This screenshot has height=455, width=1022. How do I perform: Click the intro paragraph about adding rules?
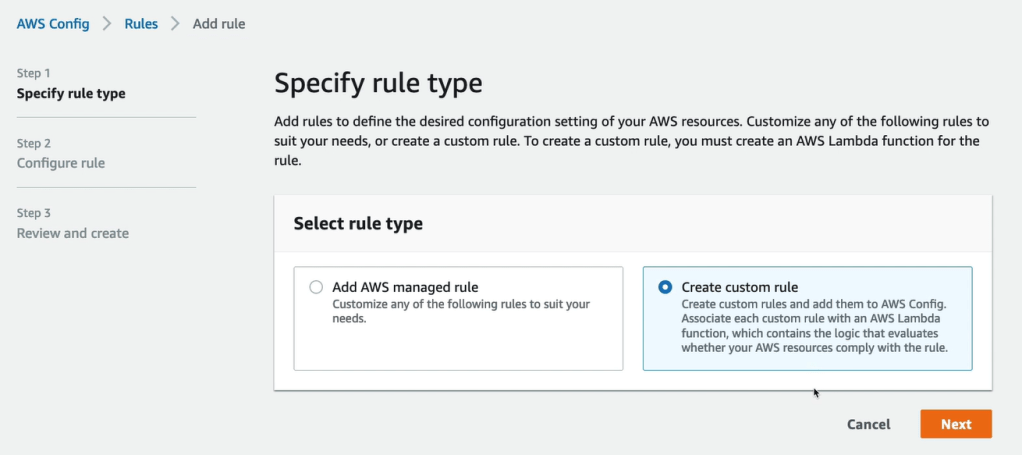tap(632, 142)
